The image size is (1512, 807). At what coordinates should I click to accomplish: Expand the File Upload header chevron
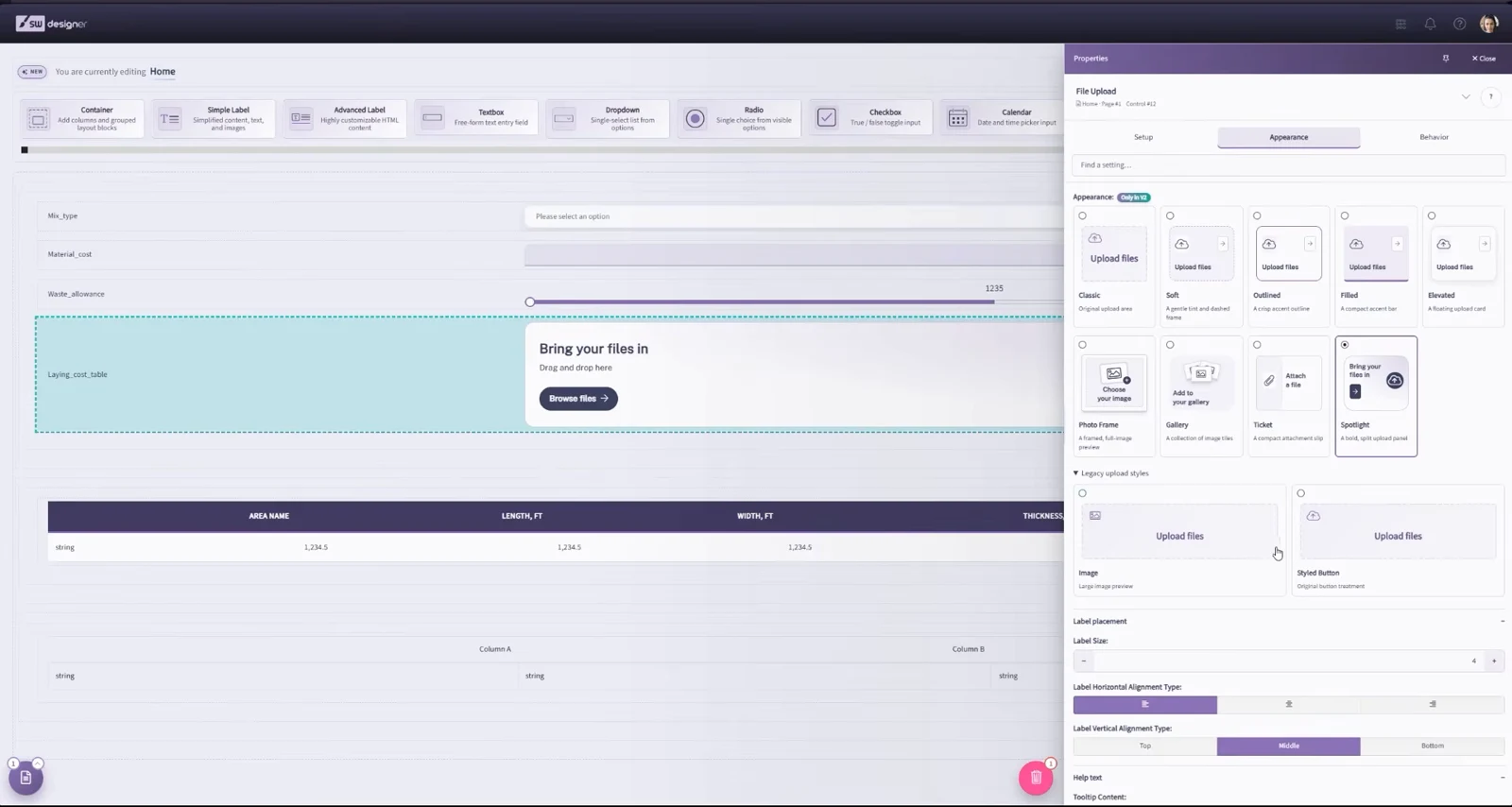point(1466,96)
